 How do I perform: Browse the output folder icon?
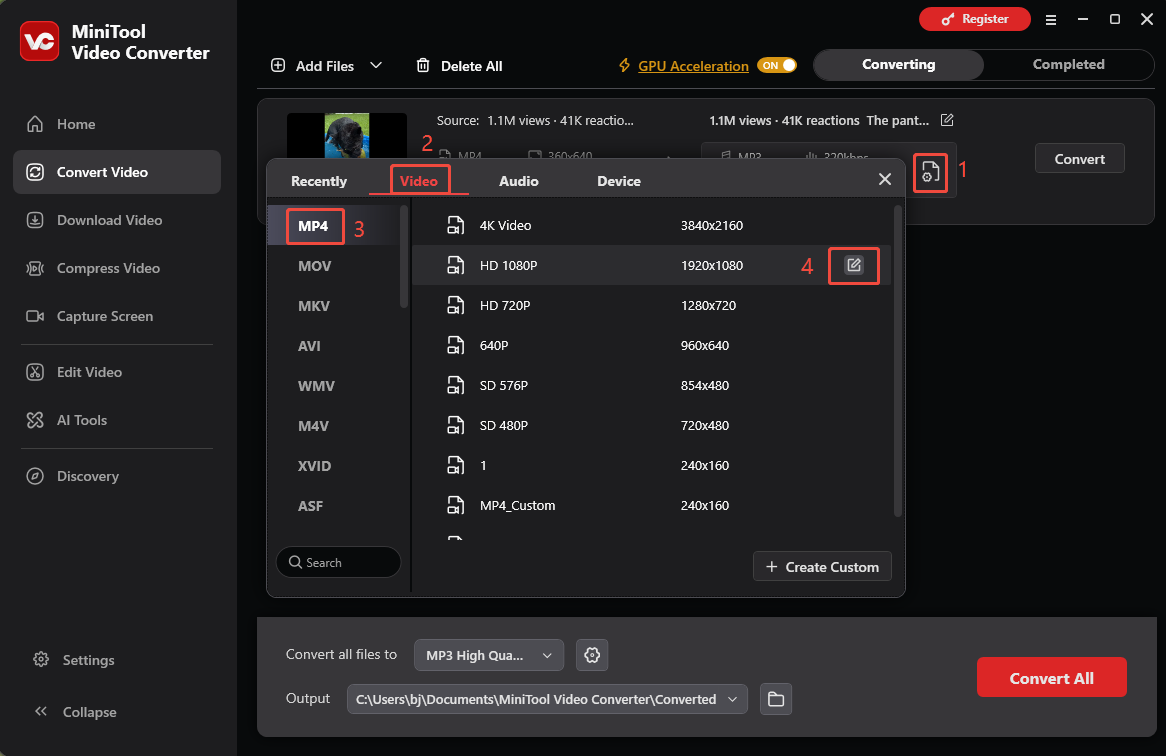pos(776,699)
